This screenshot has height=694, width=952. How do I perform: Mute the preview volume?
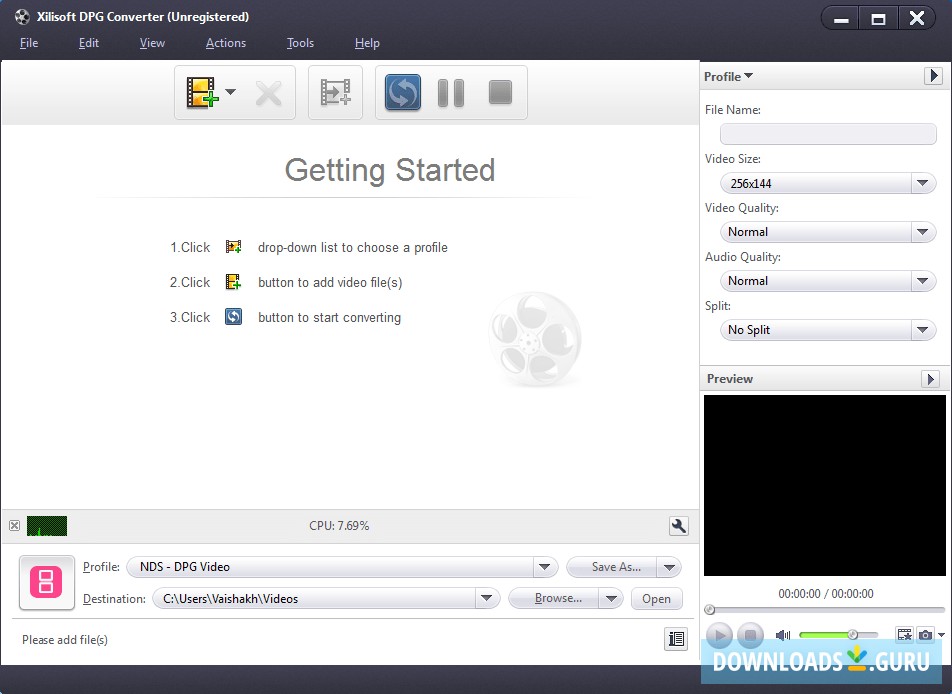coord(782,635)
